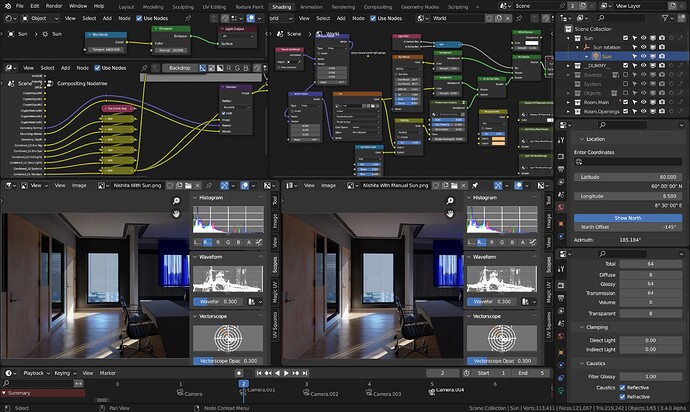
Task: Click the Latitude value field
Action: (628, 177)
